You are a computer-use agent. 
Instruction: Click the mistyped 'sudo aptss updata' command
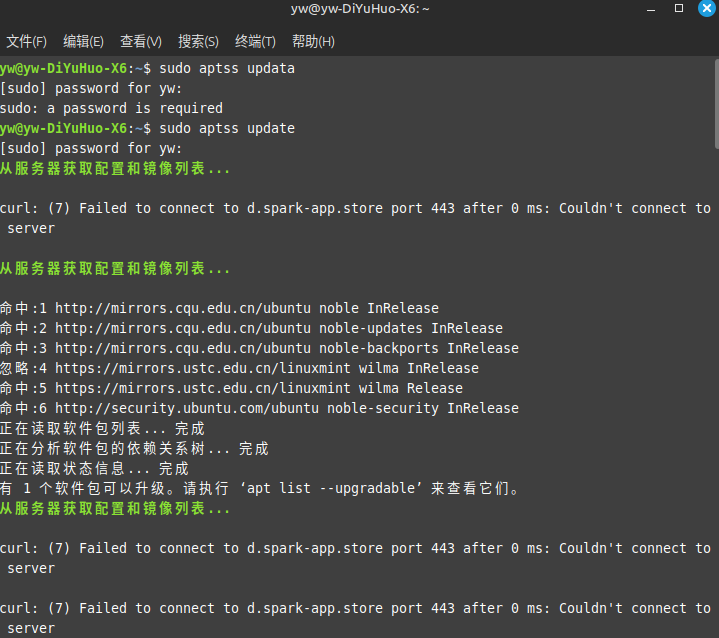[x=227, y=68]
